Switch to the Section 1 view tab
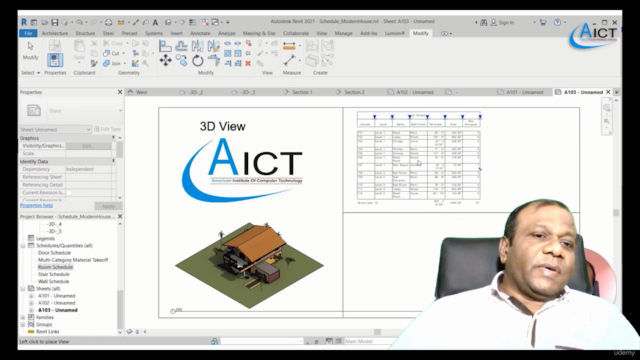This screenshot has height=360, width=640. click(302, 92)
